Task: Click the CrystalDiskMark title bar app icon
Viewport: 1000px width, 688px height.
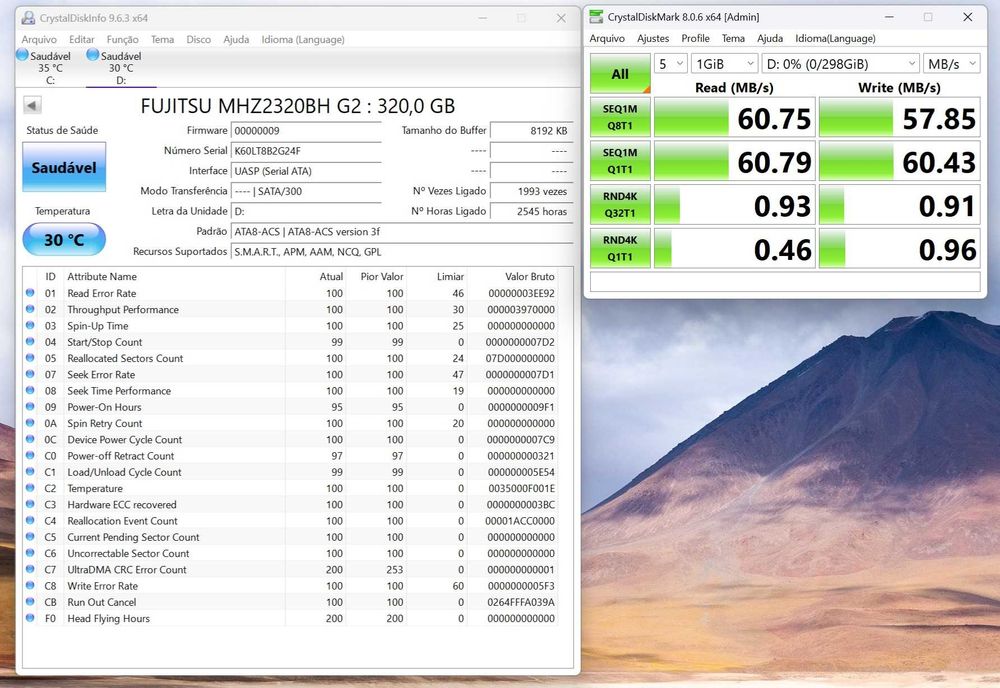Action: point(596,17)
